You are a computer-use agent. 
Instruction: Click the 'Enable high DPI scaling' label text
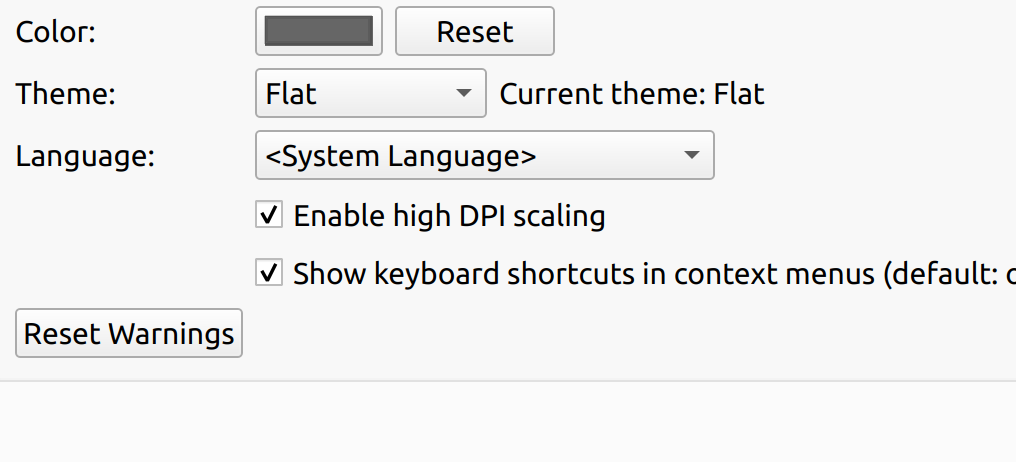pyautogui.click(x=449, y=216)
